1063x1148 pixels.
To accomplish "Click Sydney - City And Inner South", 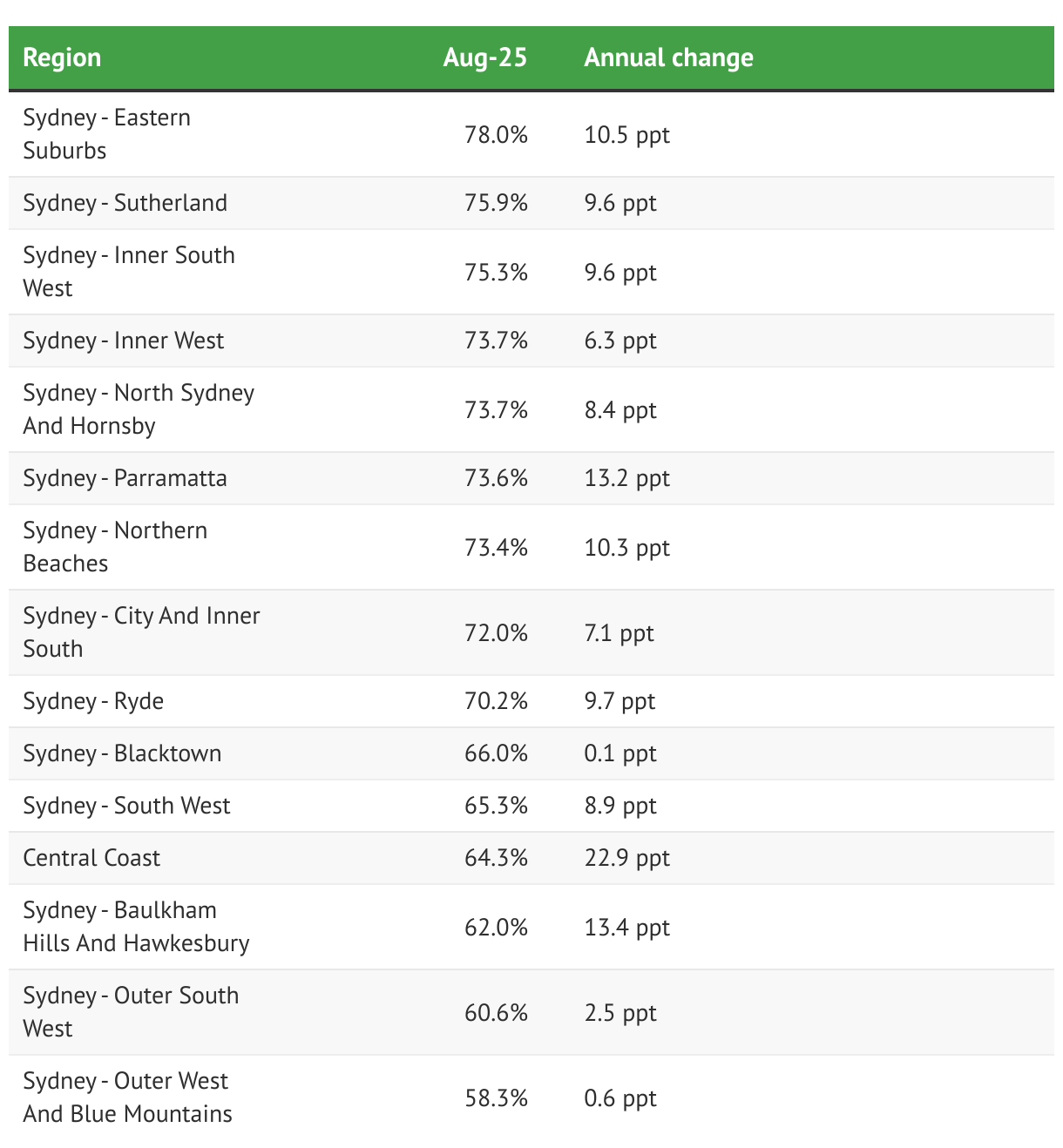I will [141, 632].
